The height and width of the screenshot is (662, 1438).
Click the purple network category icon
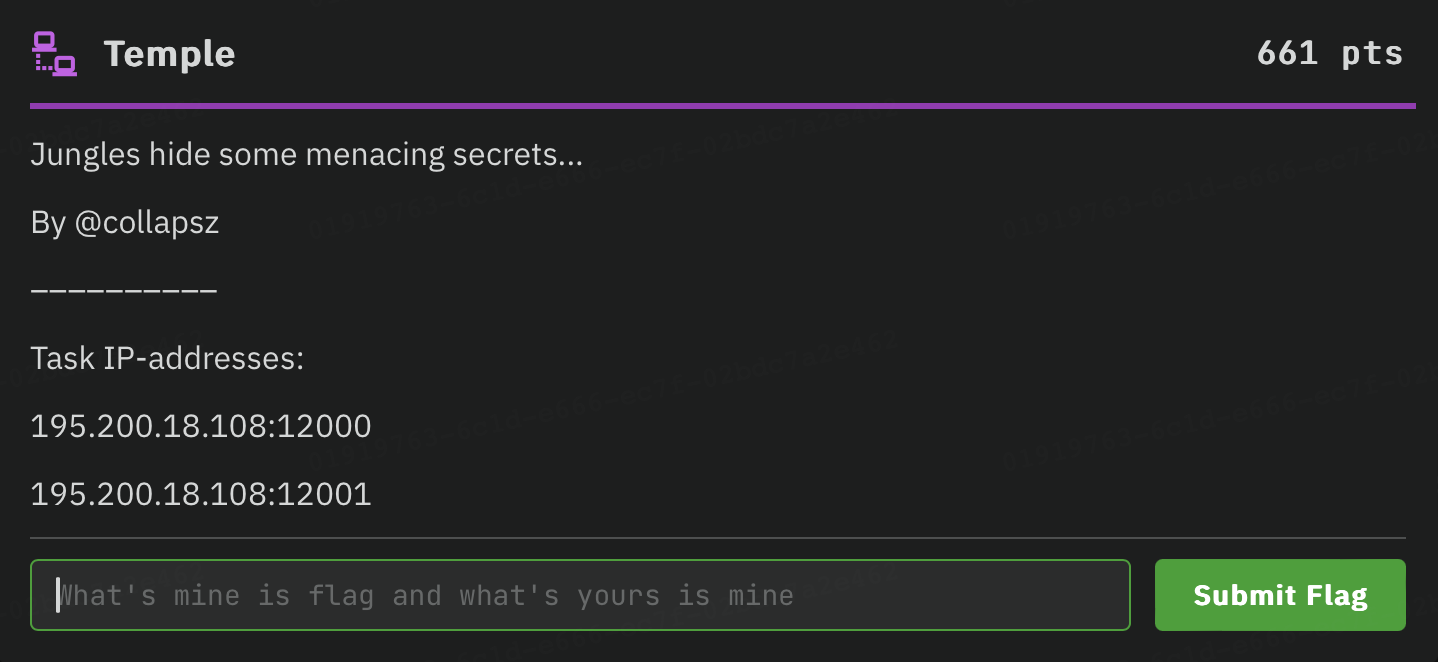[x=54, y=54]
